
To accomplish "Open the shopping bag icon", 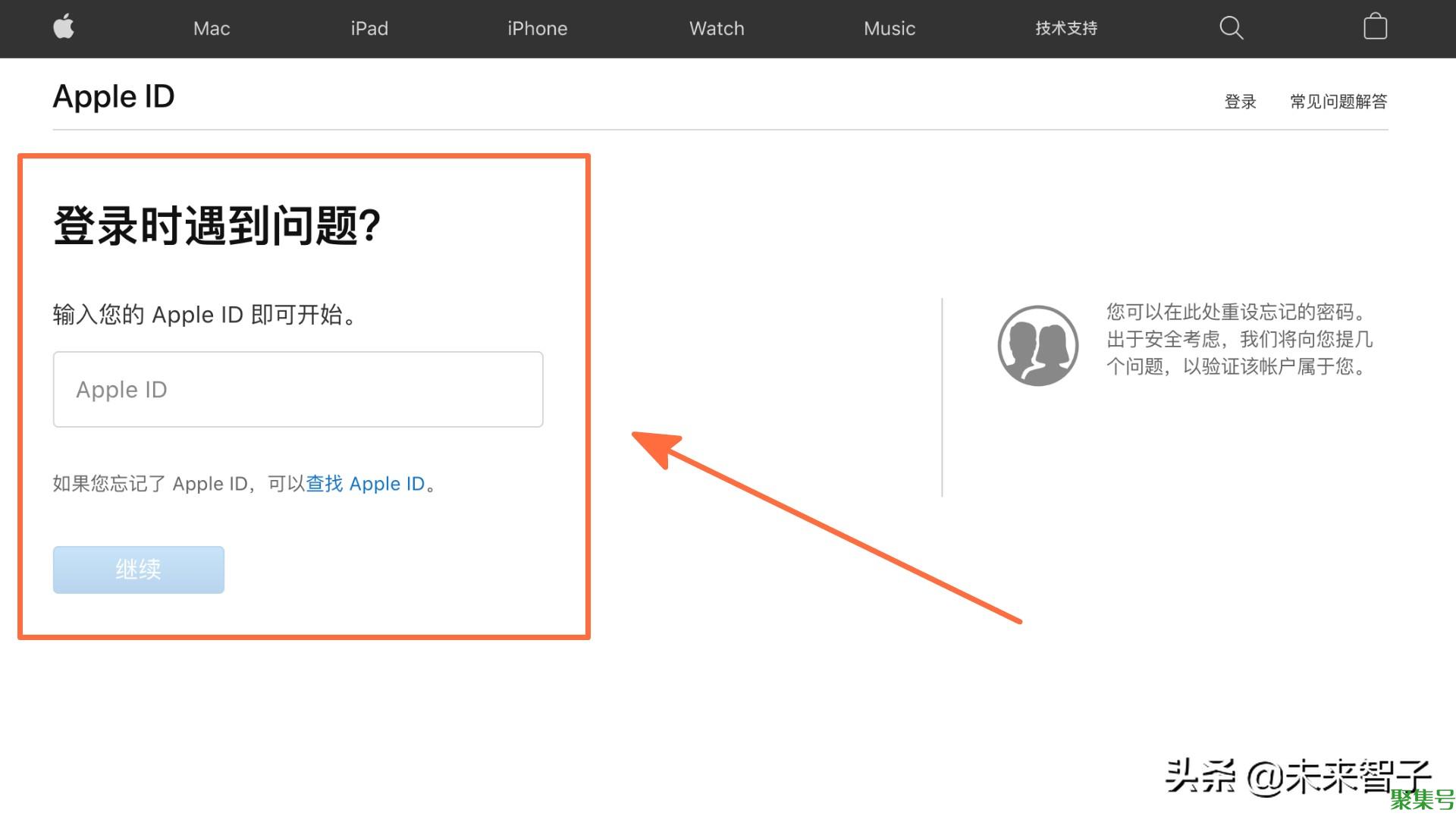I will point(1375,27).
